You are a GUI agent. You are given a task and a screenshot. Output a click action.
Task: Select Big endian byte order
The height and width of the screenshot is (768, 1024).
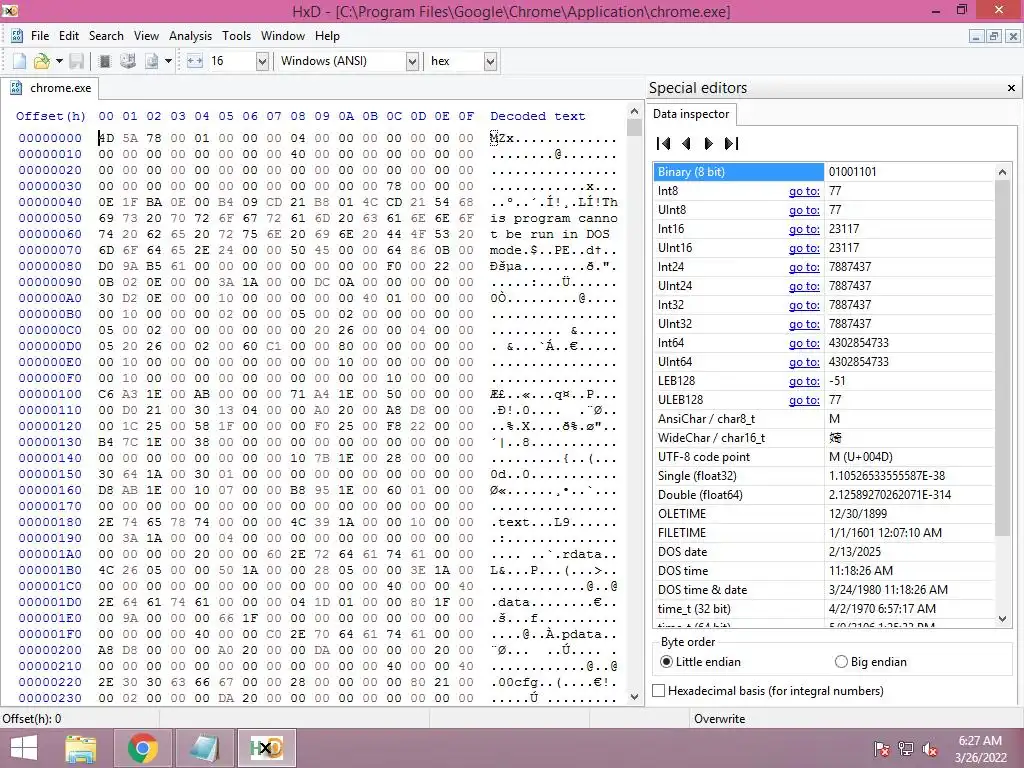[x=871, y=662]
